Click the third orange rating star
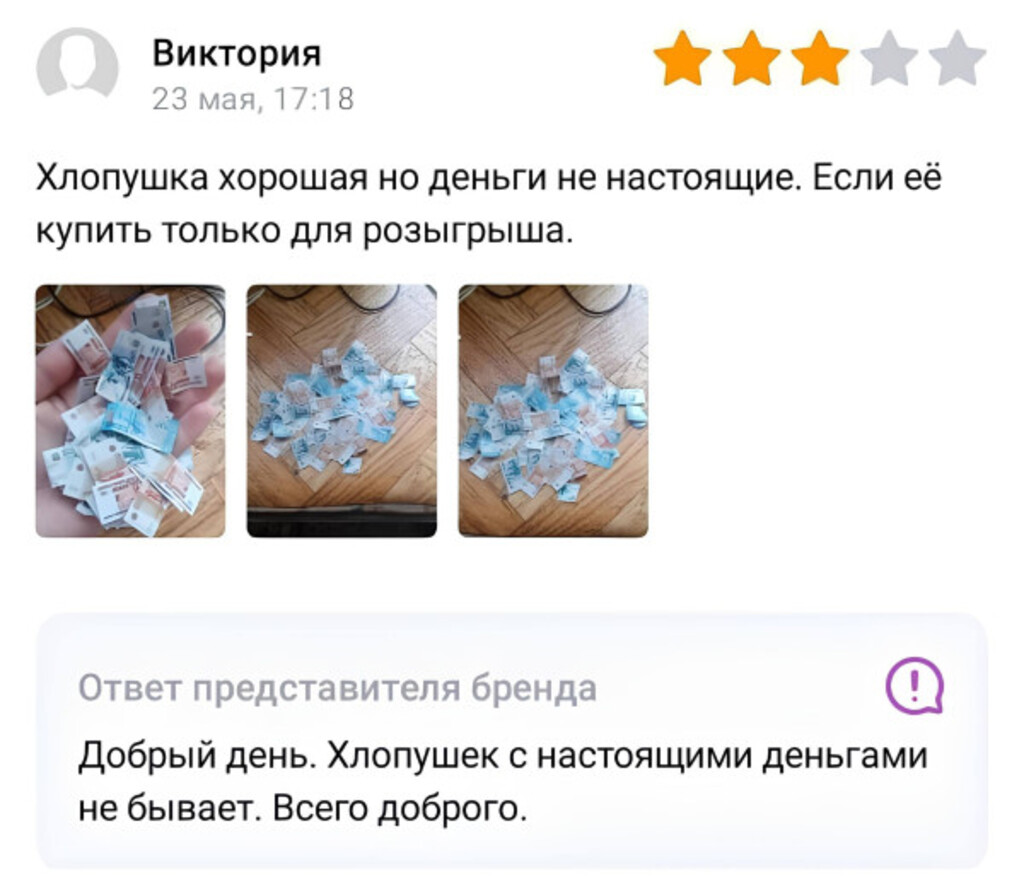The height and width of the screenshot is (889, 1024). [820, 58]
